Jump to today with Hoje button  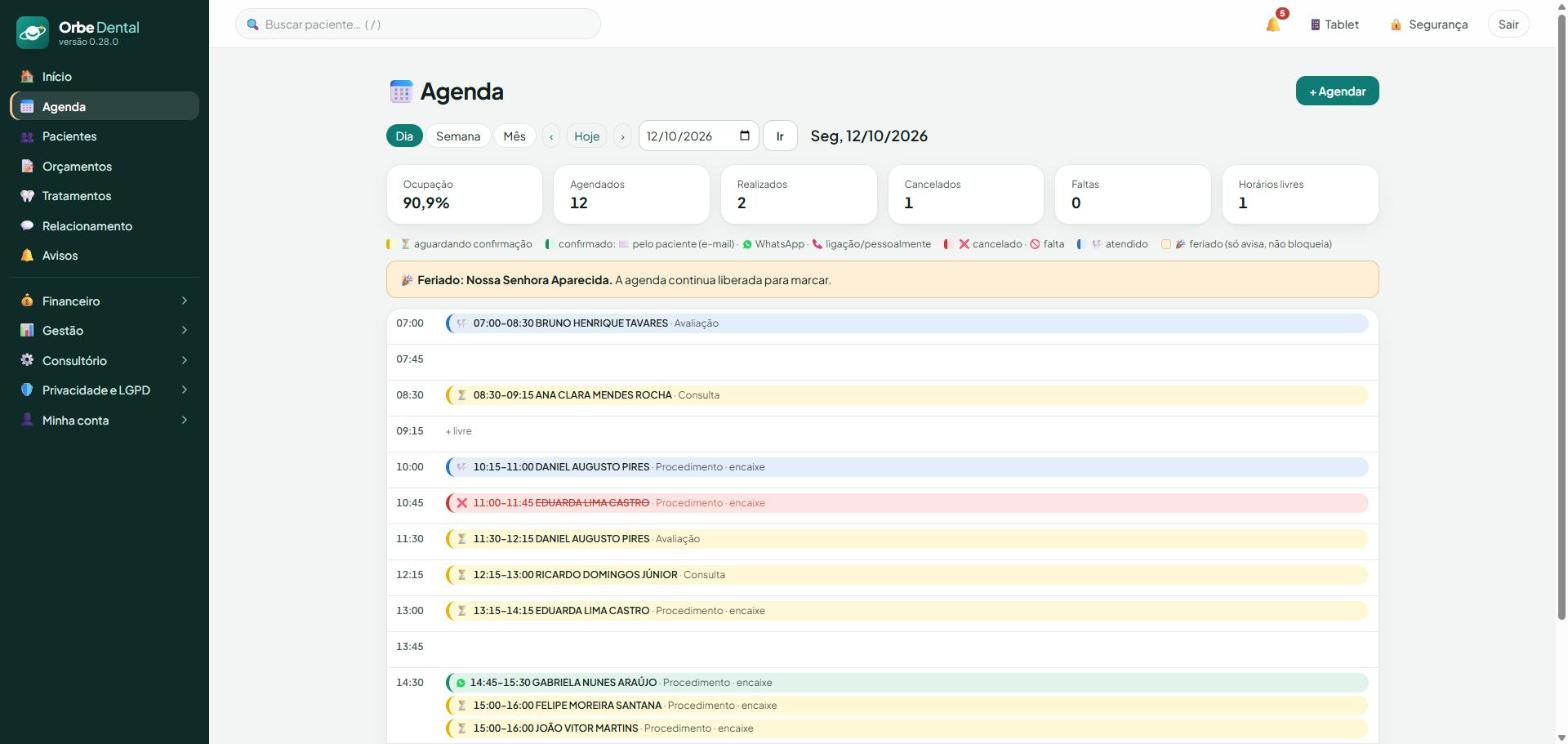pos(587,136)
